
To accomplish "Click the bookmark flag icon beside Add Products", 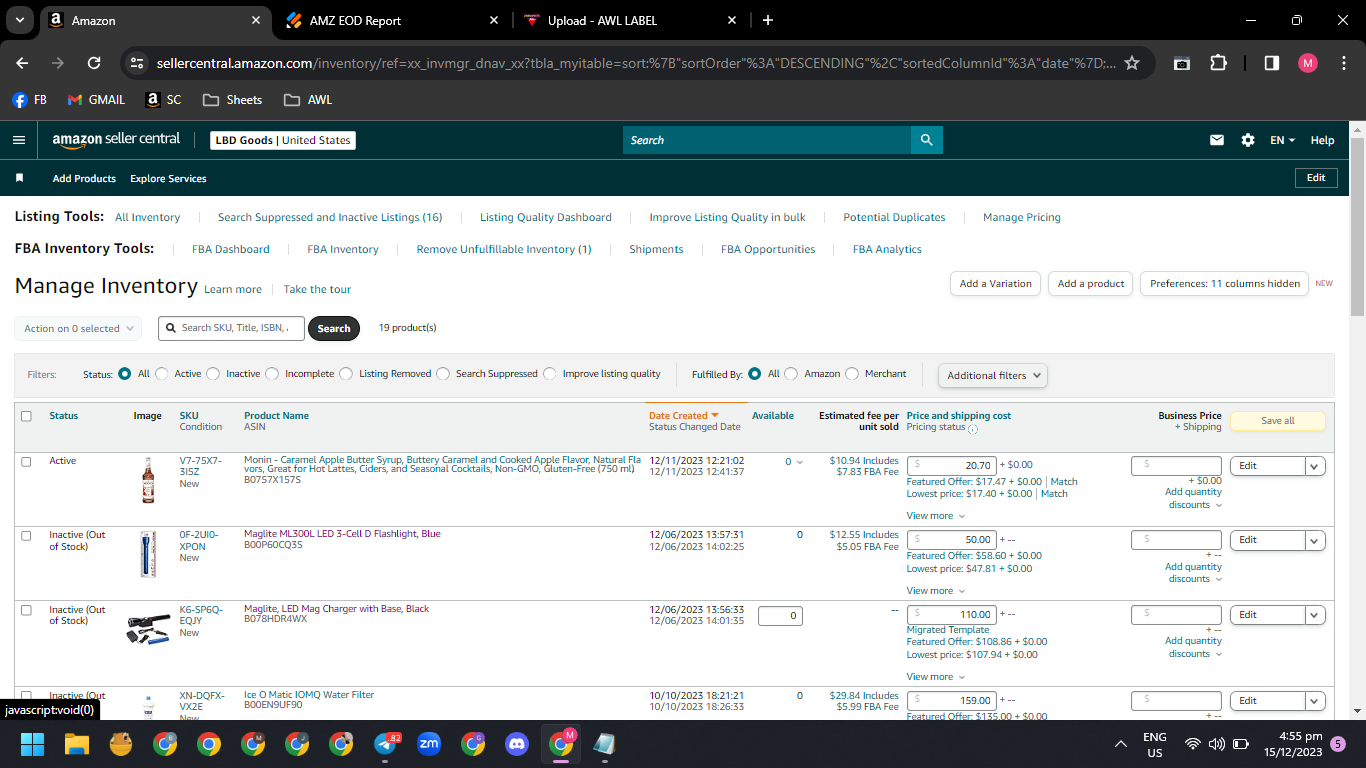I will point(19,178).
